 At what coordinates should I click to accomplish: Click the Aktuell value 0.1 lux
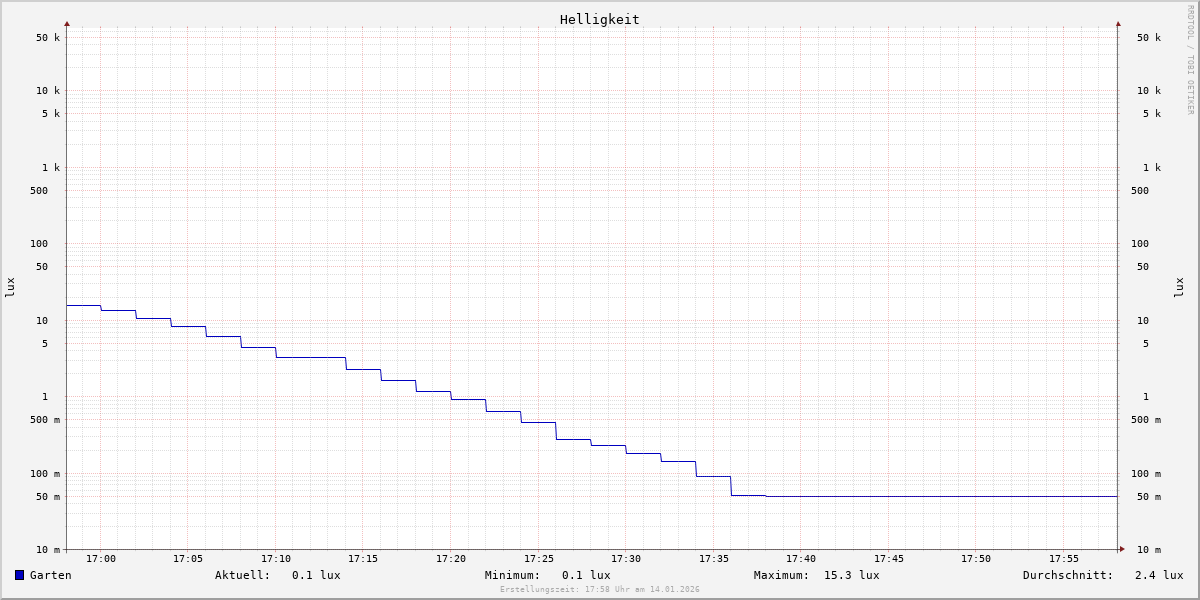pyautogui.click(x=316, y=575)
